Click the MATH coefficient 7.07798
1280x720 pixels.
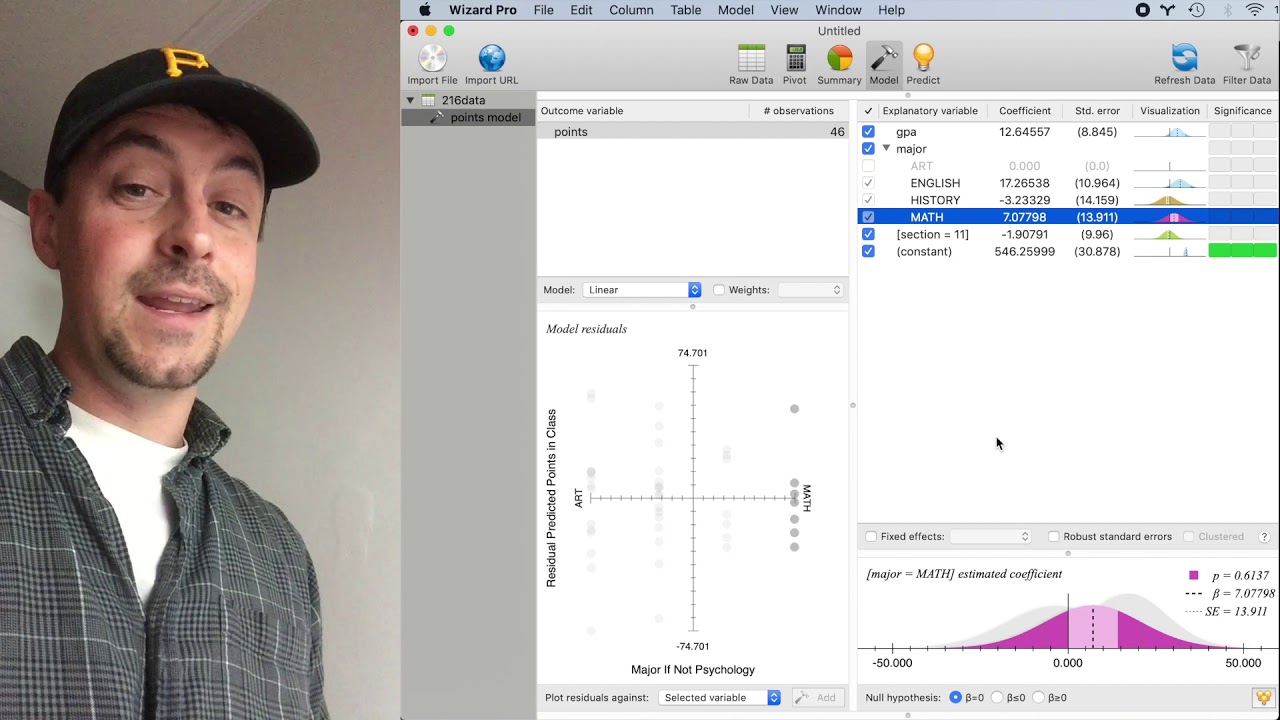1024,217
